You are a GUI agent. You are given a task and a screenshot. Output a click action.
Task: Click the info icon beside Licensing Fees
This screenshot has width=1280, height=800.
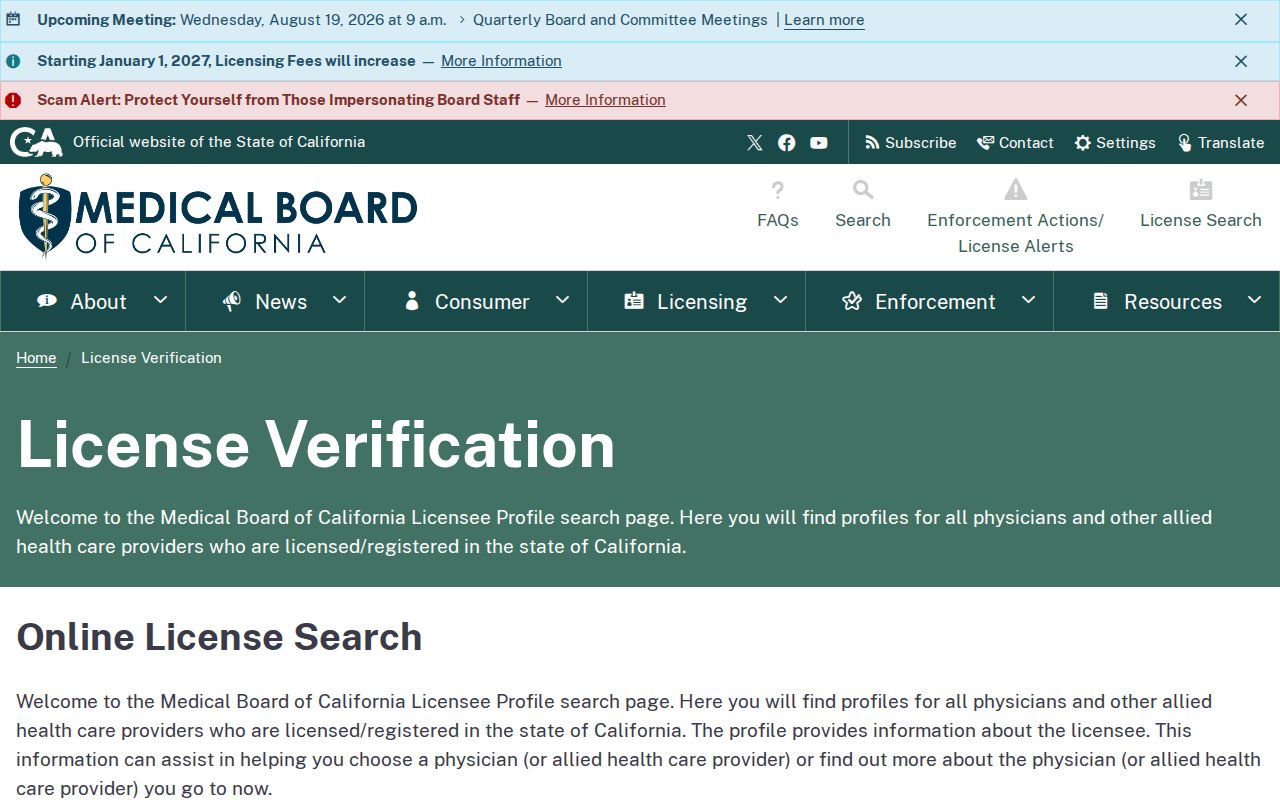click(13, 61)
